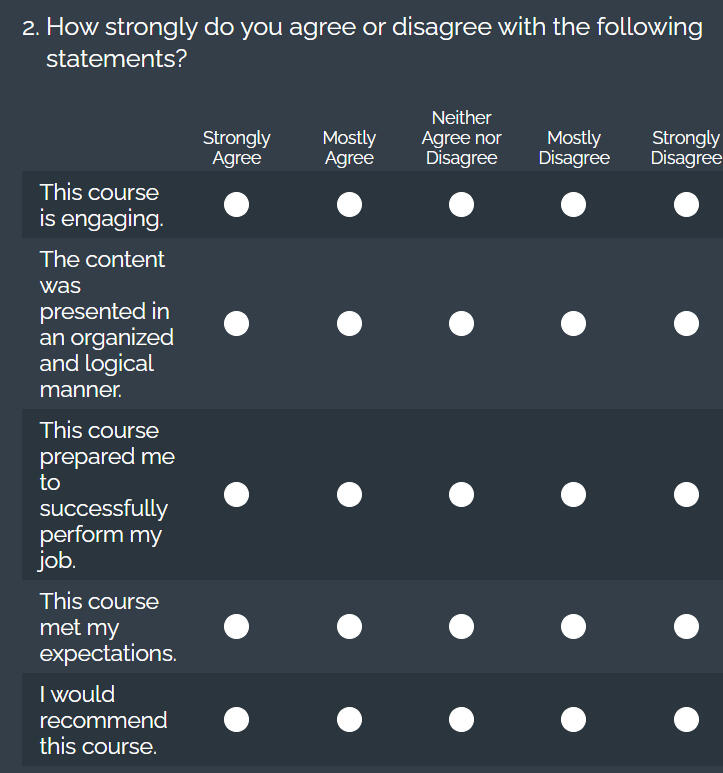The height and width of the screenshot is (773, 723).
Task: Select Strongly Agree for course prepared me
Action: [237, 495]
